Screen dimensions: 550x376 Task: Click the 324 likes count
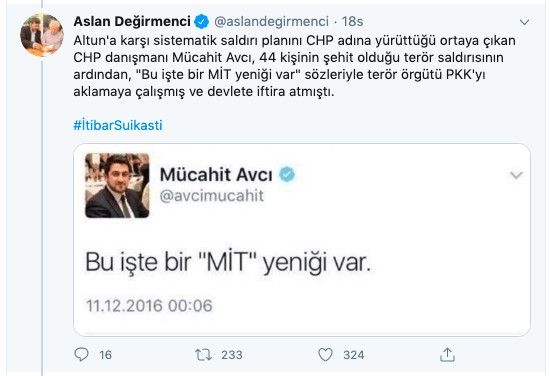click(354, 355)
